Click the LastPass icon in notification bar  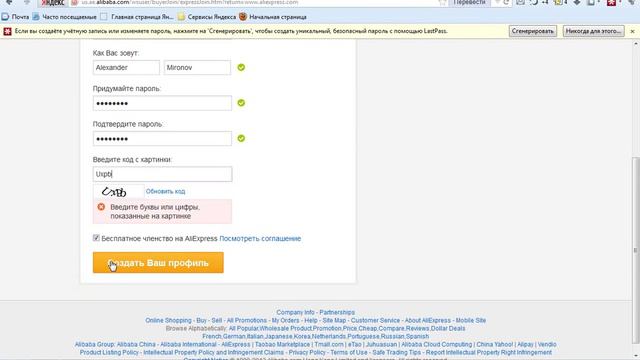point(7,31)
